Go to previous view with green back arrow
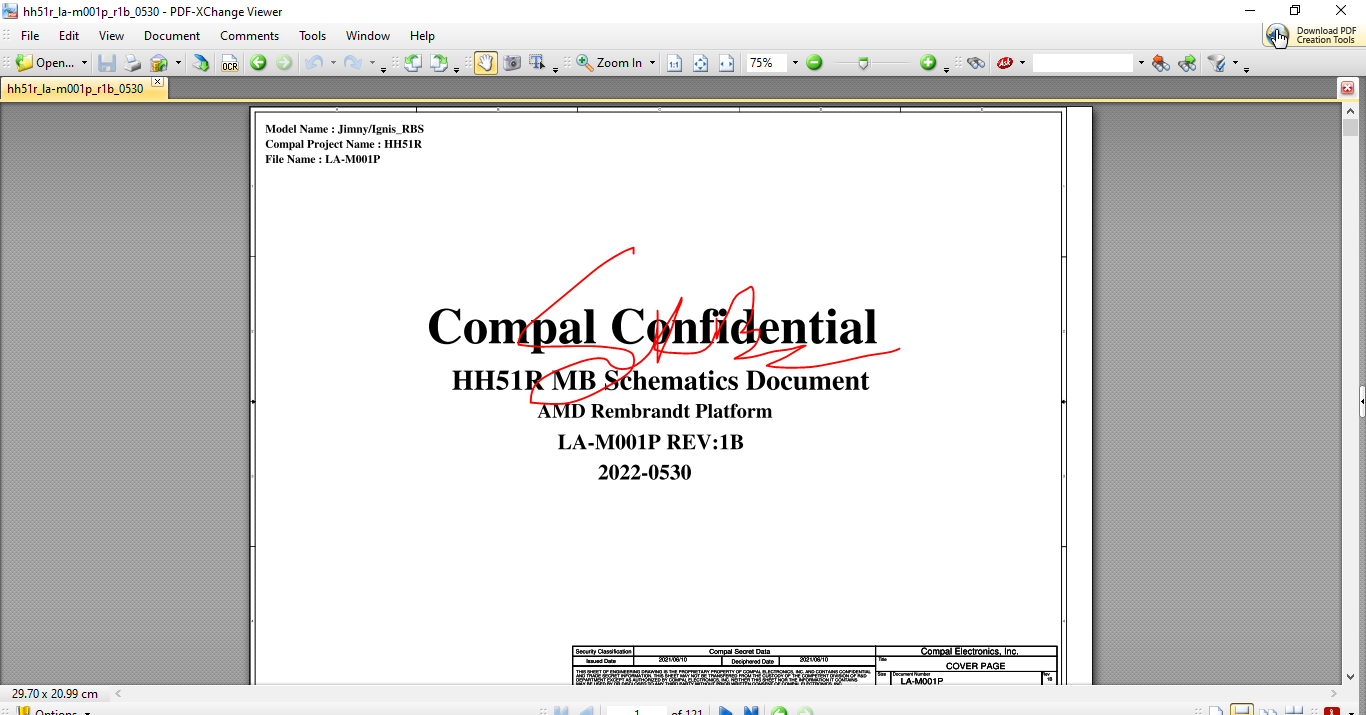The image size is (1366, 715). click(258, 63)
